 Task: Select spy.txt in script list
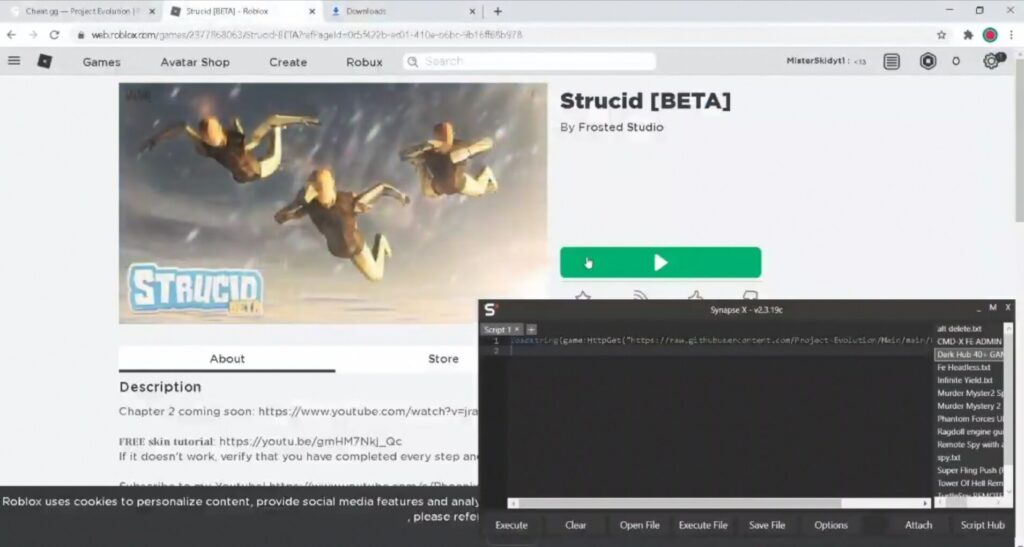coord(949,458)
